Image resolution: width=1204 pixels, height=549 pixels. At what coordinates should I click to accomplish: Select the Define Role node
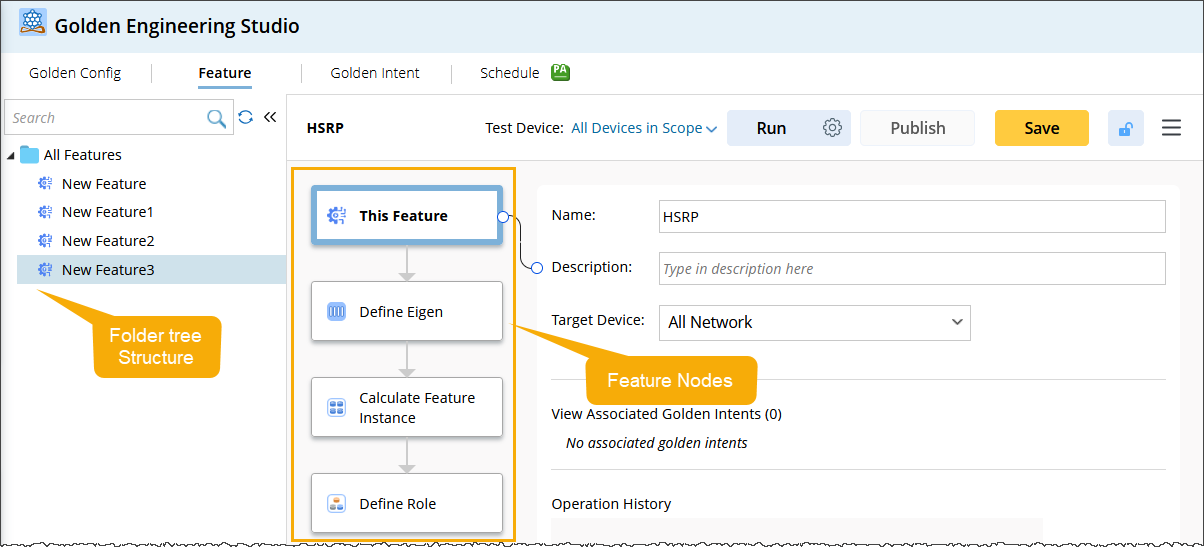tap(406, 503)
